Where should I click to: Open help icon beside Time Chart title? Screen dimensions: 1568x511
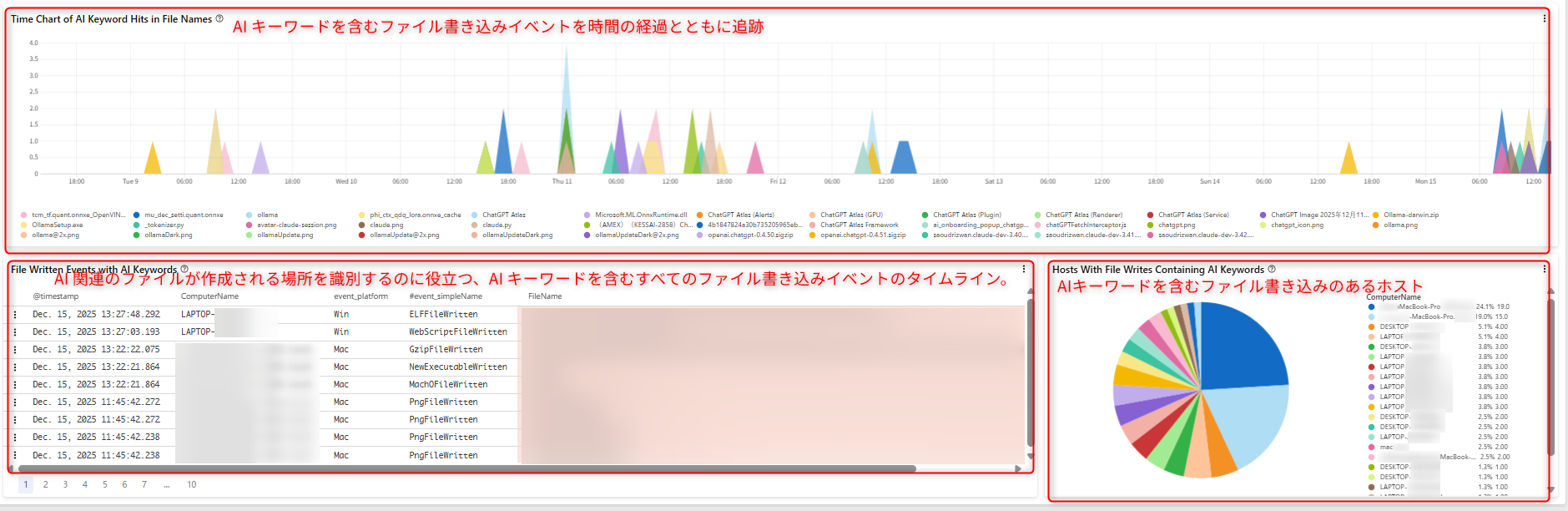(219, 18)
